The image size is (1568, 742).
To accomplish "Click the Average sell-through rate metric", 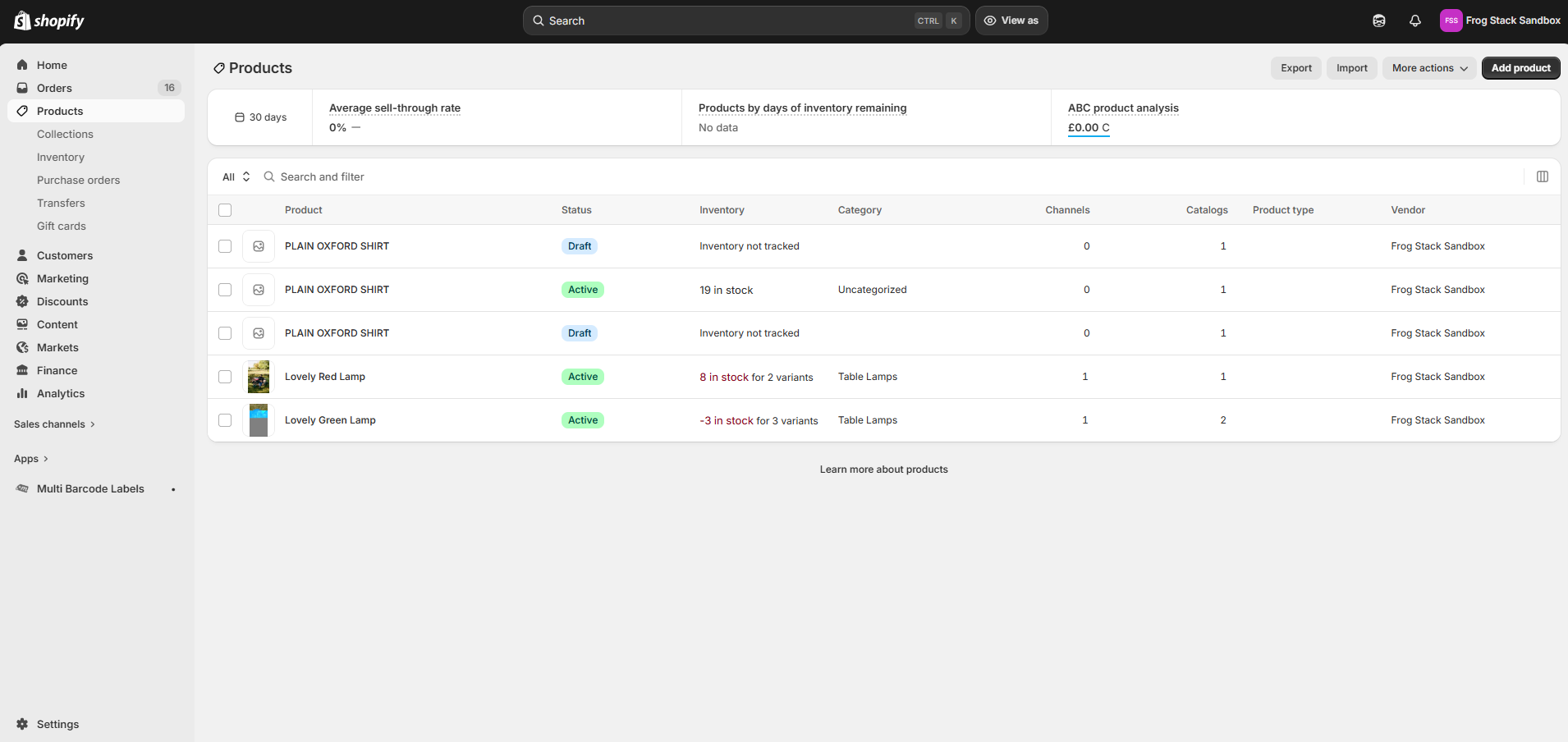I will (x=395, y=108).
